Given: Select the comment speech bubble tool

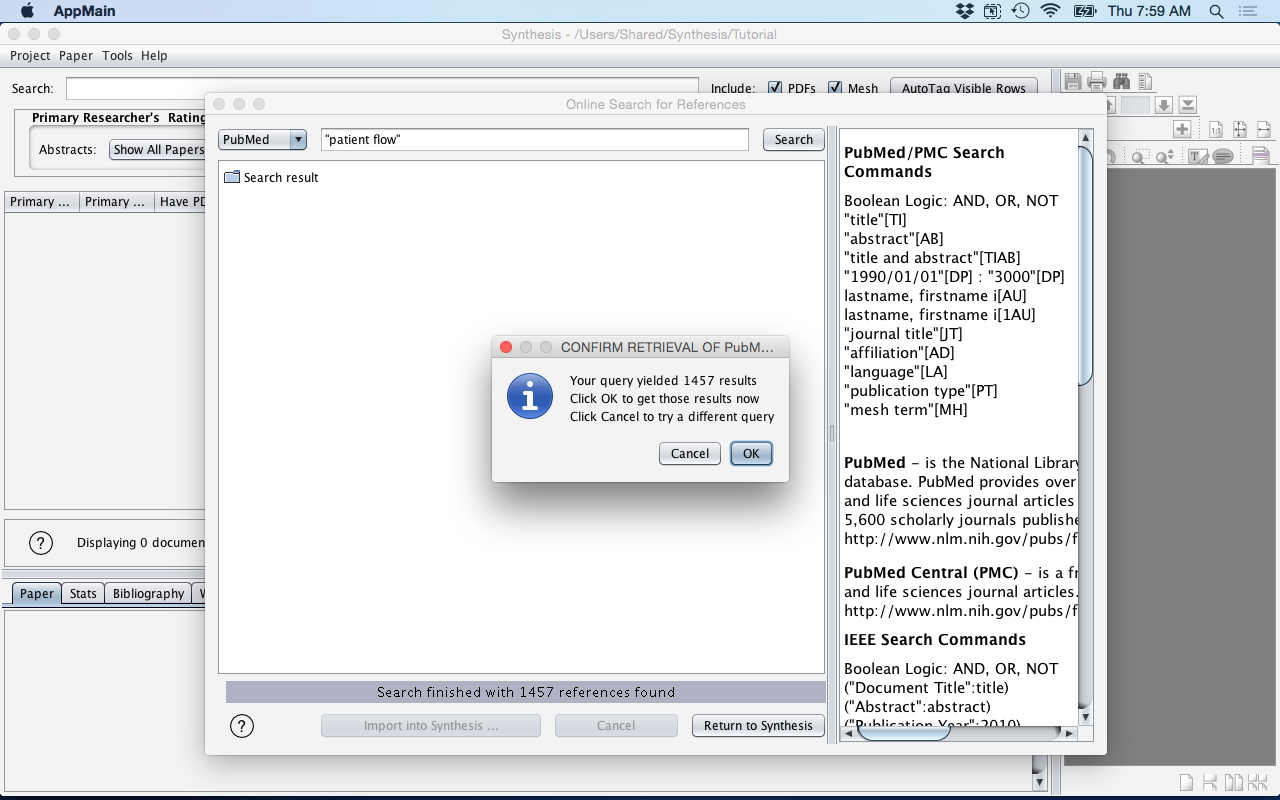Looking at the screenshot, I should tap(1223, 156).
